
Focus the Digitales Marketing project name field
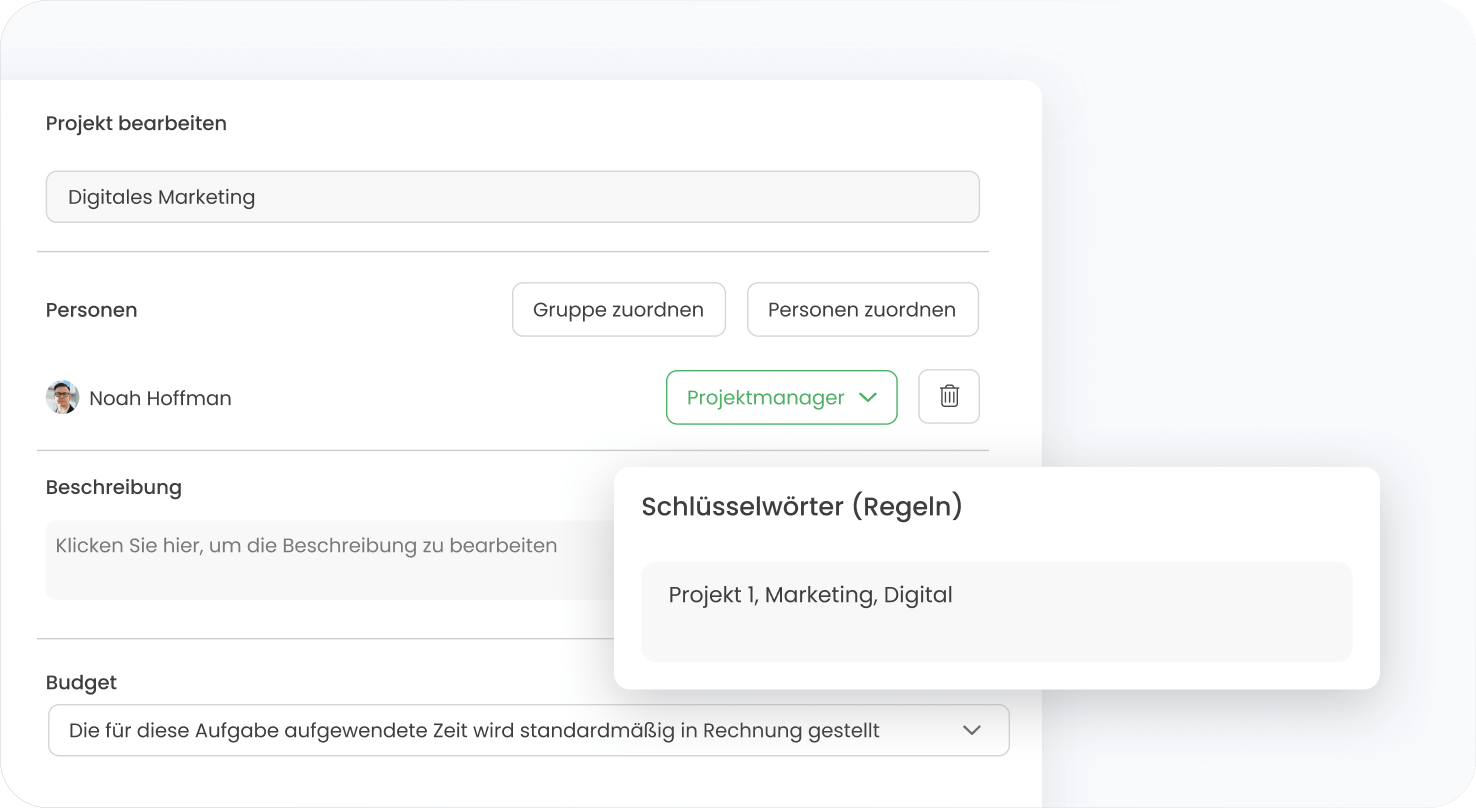512,197
